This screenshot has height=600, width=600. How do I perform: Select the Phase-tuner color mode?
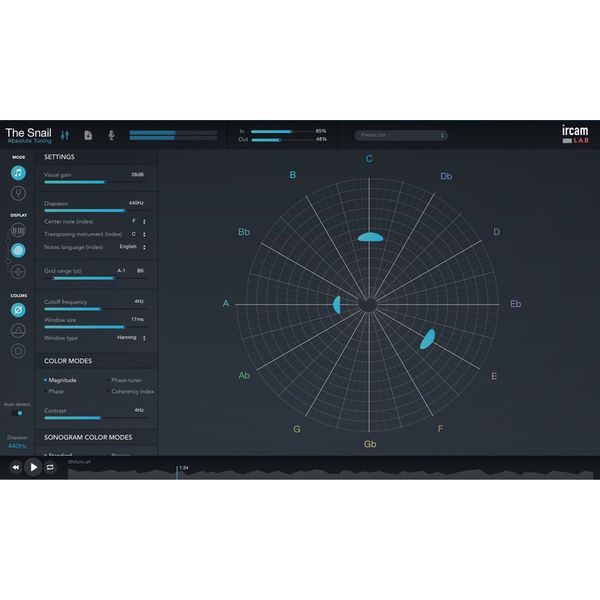tap(125, 380)
